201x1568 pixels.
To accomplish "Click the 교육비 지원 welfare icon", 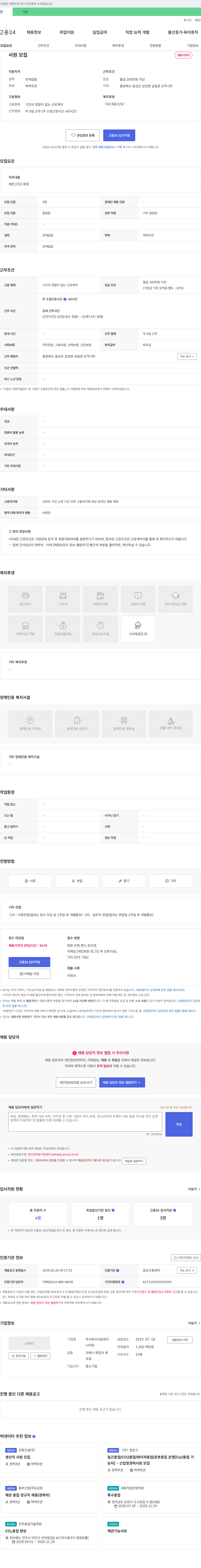I will click(x=138, y=599).
